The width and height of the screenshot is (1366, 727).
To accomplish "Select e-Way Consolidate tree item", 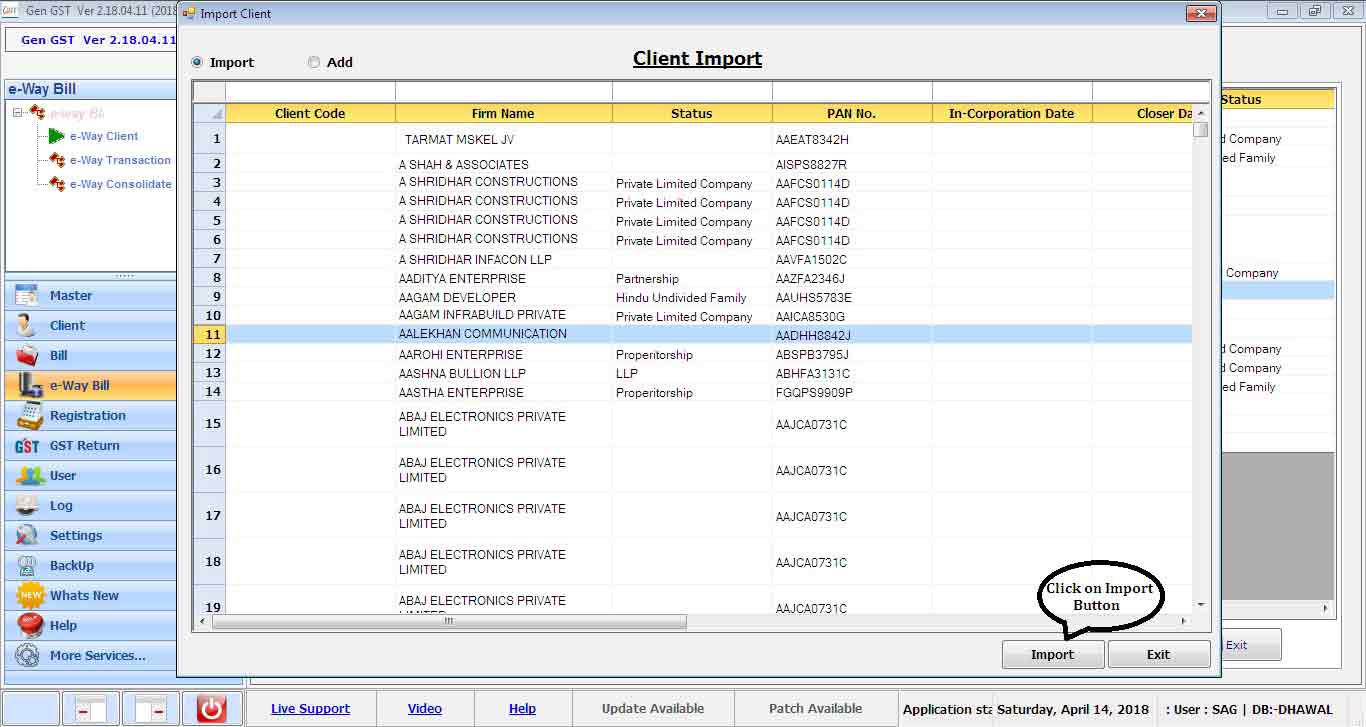I will click(x=120, y=184).
